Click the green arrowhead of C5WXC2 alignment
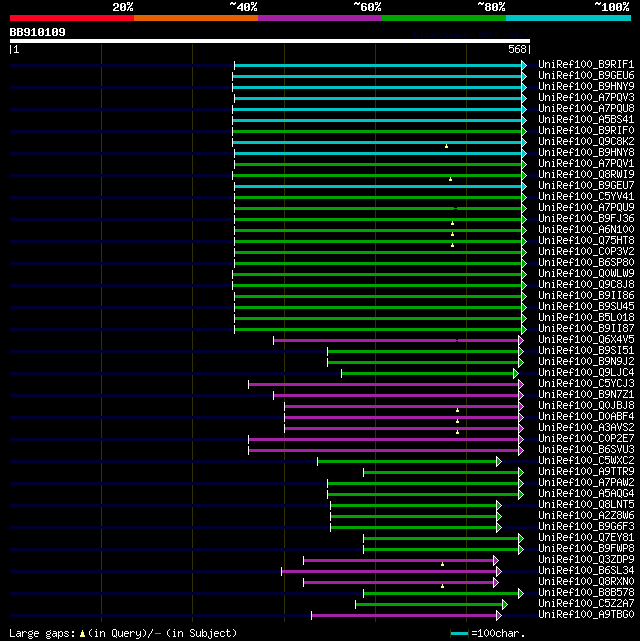 (499, 462)
